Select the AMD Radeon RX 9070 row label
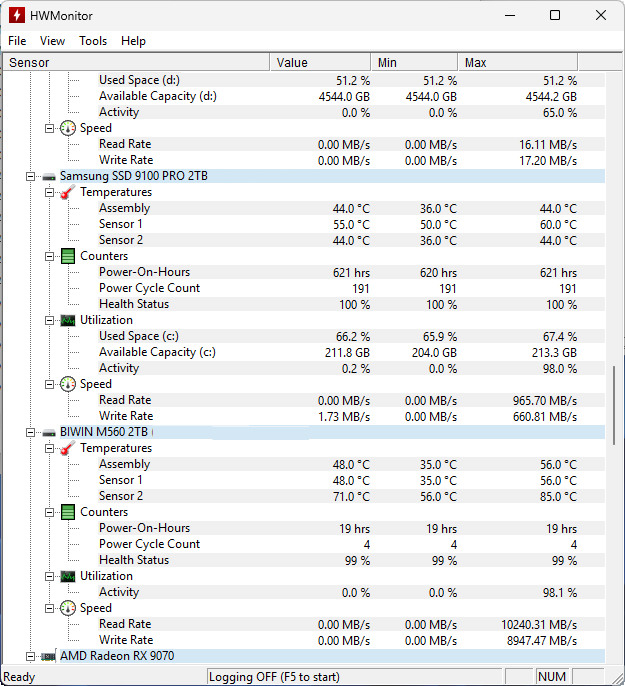The image size is (625, 686). pyautogui.click(x=117, y=656)
